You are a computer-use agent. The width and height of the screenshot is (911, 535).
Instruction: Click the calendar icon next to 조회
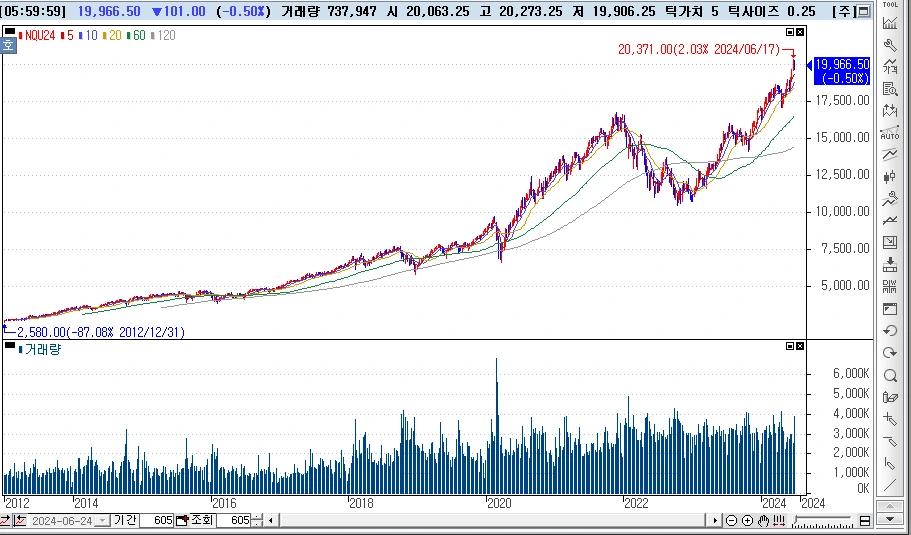tap(182, 520)
